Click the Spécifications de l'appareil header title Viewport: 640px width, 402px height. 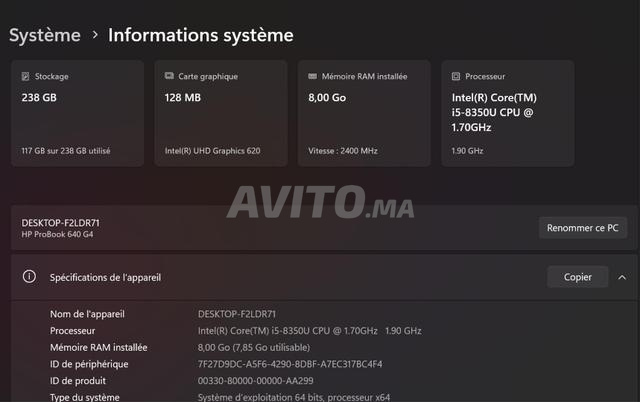[105, 277]
